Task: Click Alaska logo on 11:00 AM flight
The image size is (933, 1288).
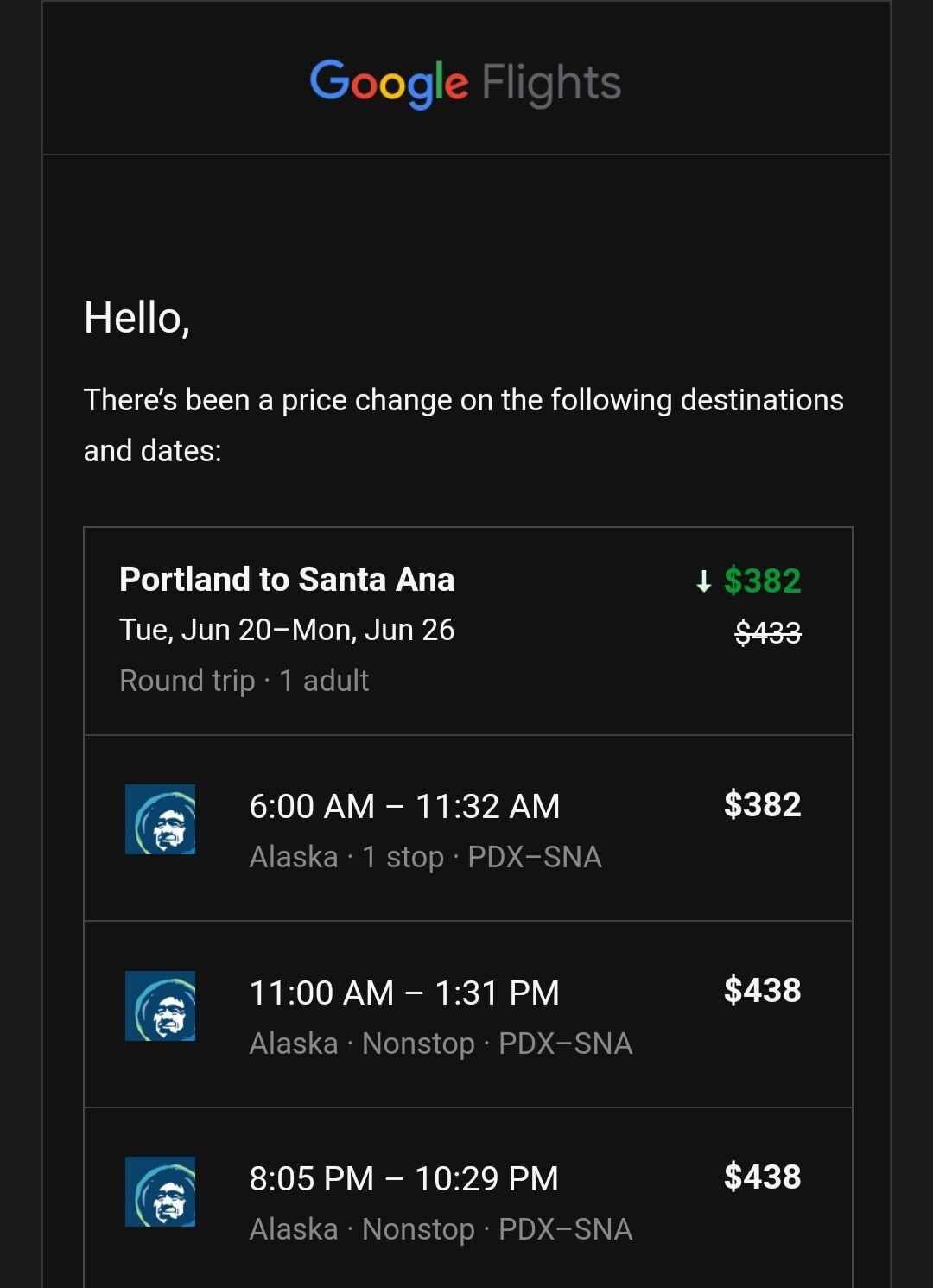Action: (x=160, y=1006)
